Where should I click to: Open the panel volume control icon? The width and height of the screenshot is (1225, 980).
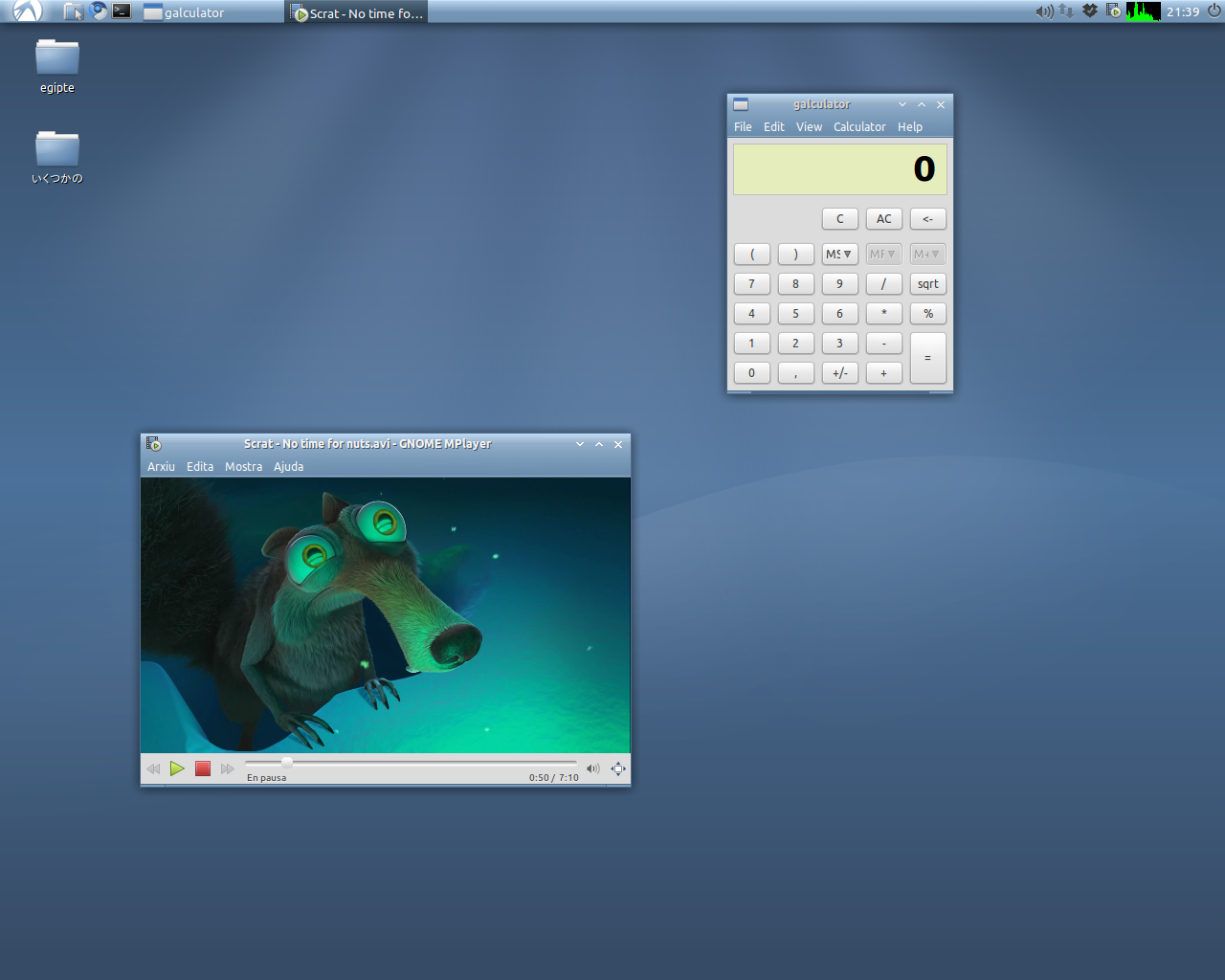(1044, 11)
